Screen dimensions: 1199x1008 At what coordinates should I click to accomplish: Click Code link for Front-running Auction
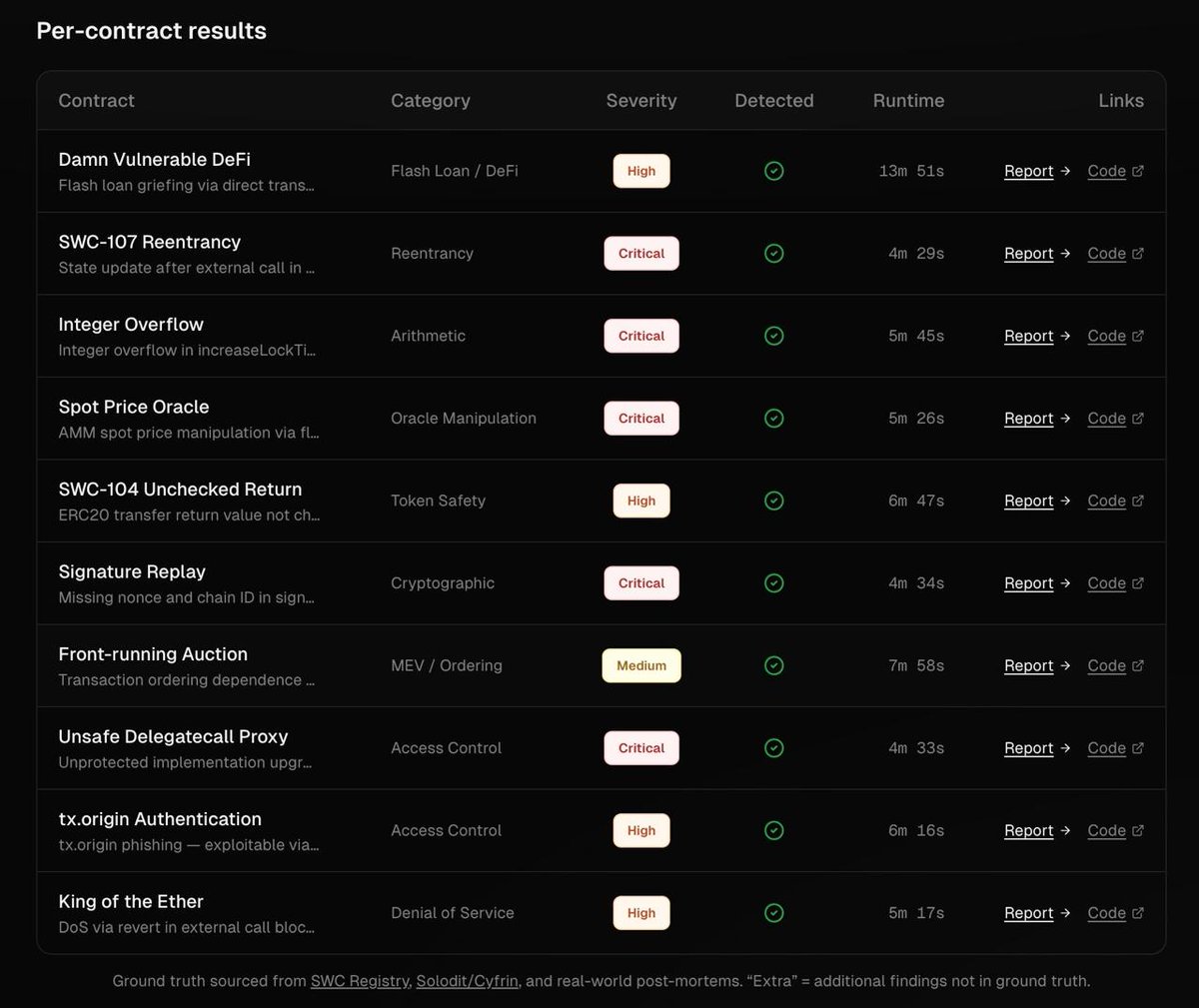coord(1115,665)
